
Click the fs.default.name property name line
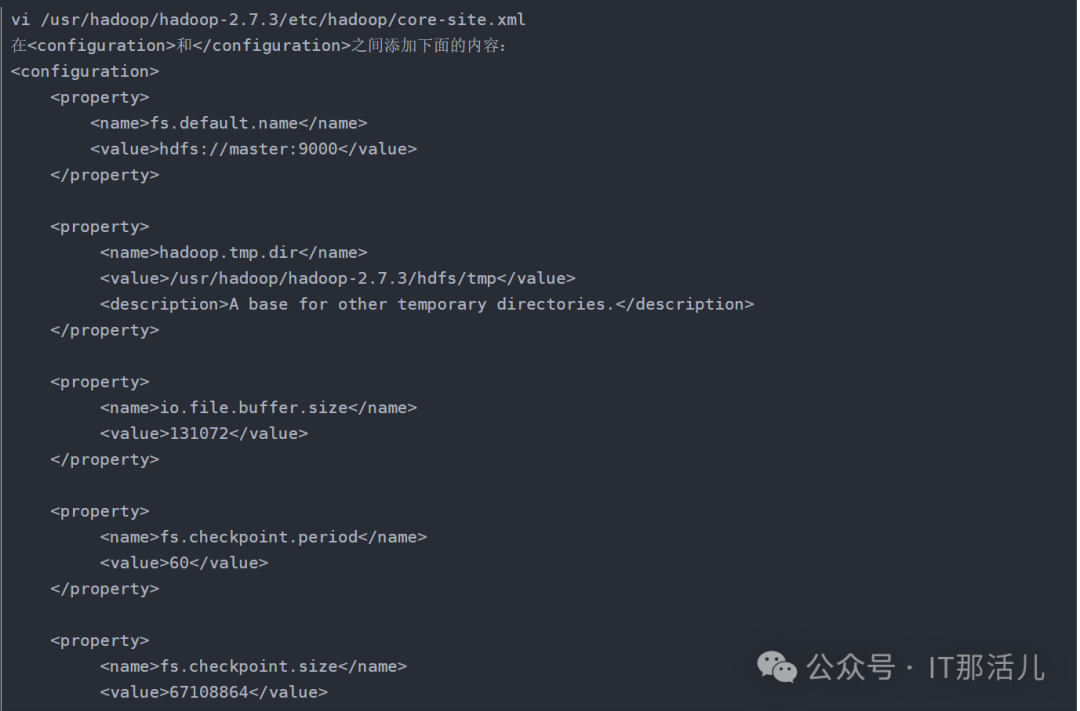tap(229, 123)
